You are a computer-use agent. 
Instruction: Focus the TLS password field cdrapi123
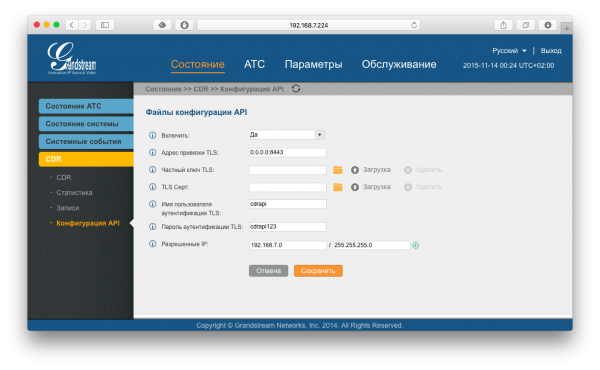click(288, 227)
